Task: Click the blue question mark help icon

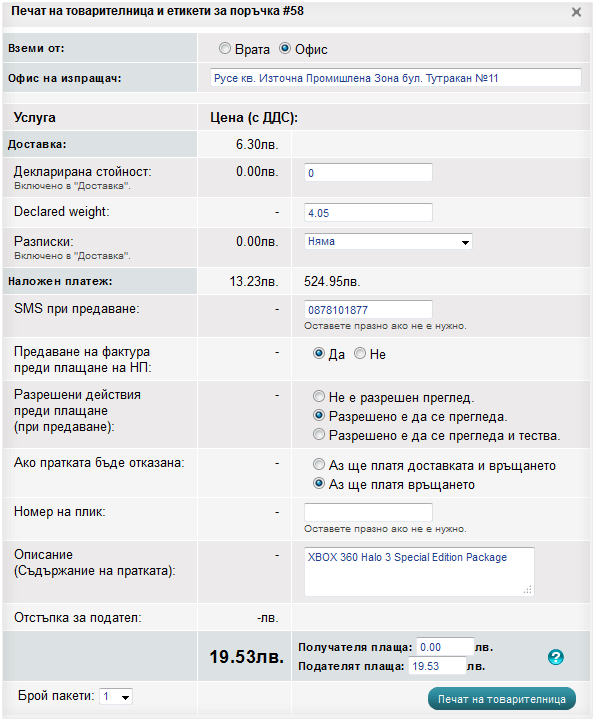Action: [x=555, y=657]
